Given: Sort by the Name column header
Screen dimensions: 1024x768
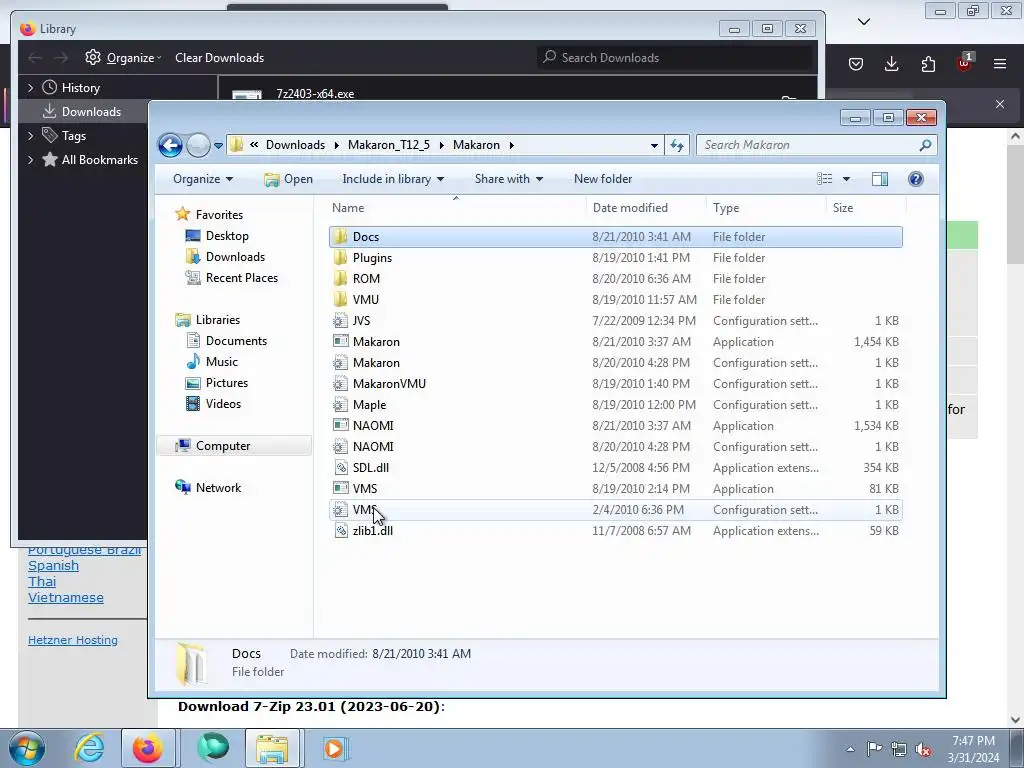Looking at the screenshot, I should point(348,208).
